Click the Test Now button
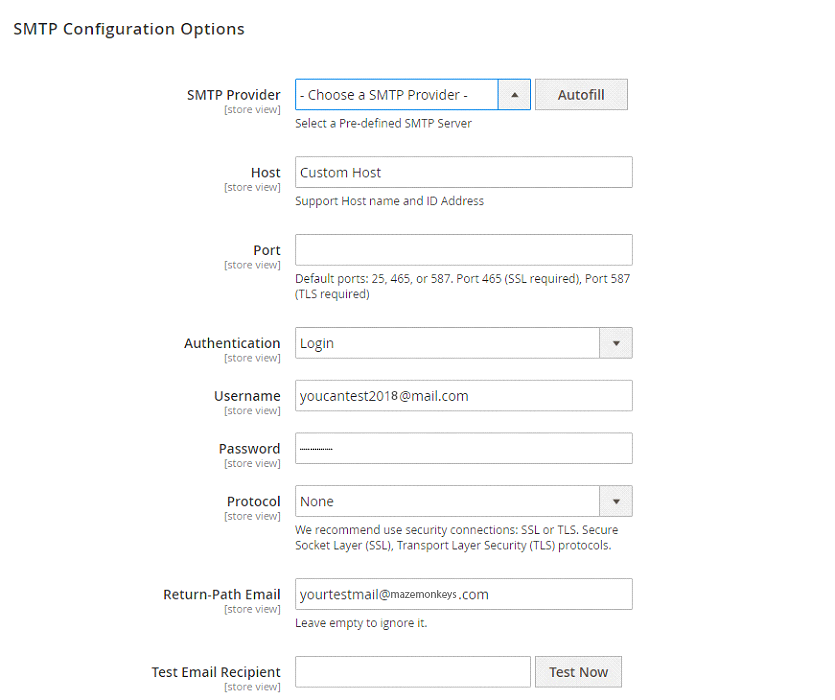The width and height of the screenshot is (835, 700). click(578, 672)
